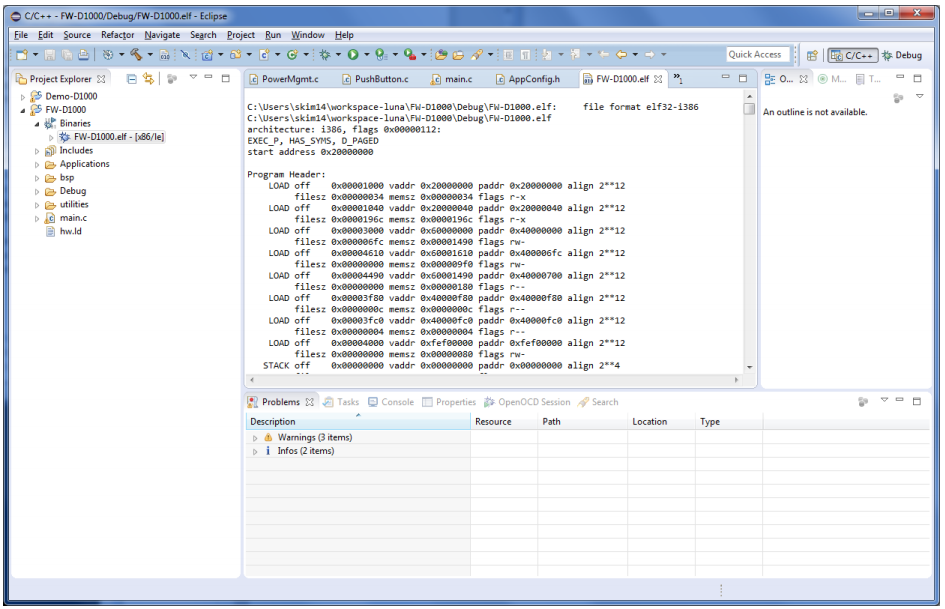The width and height of the screenshot is (945, 609).
Task: Open the File menu
Action: click(x=21, y=35)
